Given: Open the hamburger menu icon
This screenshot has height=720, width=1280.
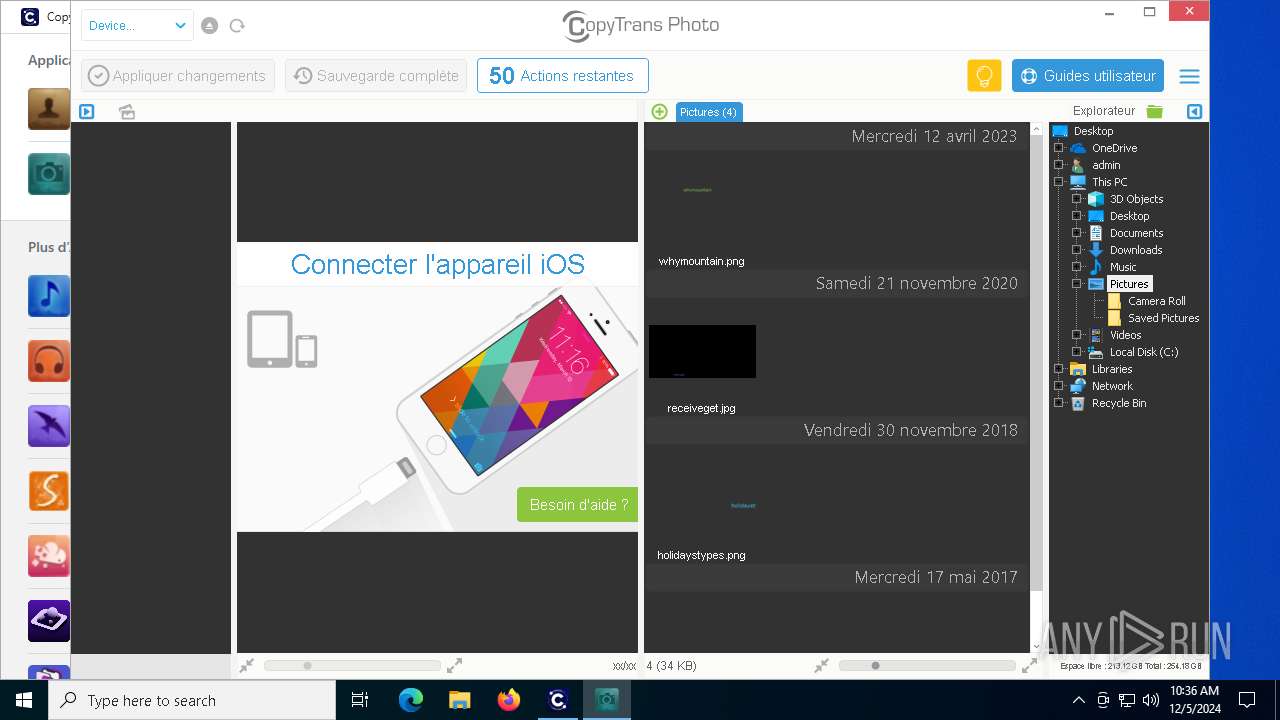Looking at the screenshot, I should [1189, 76].
